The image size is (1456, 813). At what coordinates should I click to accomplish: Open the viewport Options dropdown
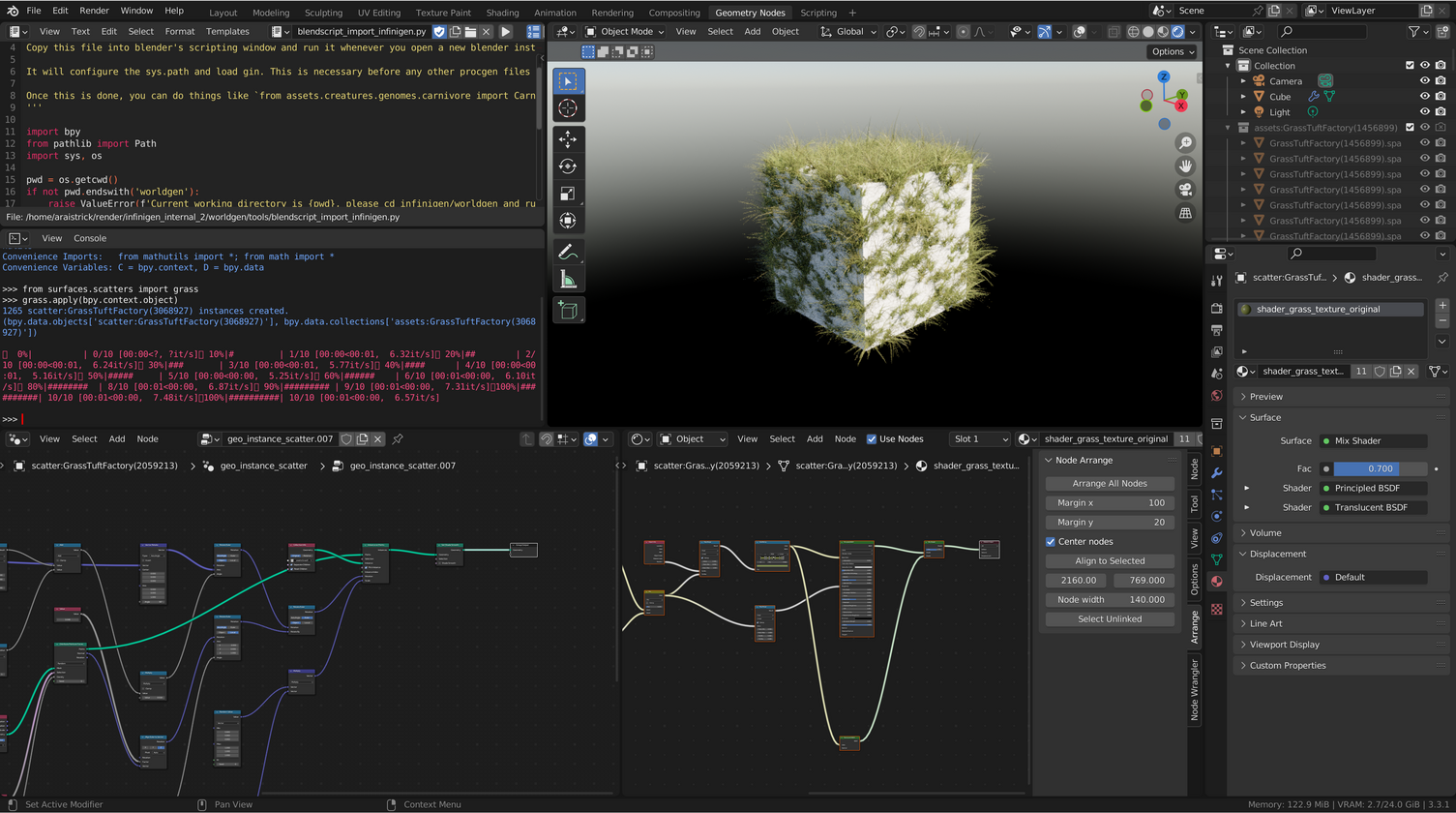[x=1173, y=52]
